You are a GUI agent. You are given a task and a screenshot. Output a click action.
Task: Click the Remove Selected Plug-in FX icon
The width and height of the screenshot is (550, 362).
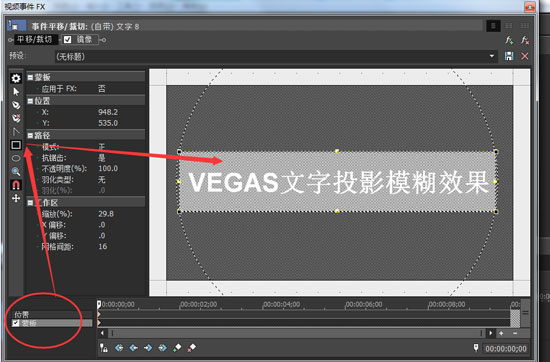pos(525,40)
